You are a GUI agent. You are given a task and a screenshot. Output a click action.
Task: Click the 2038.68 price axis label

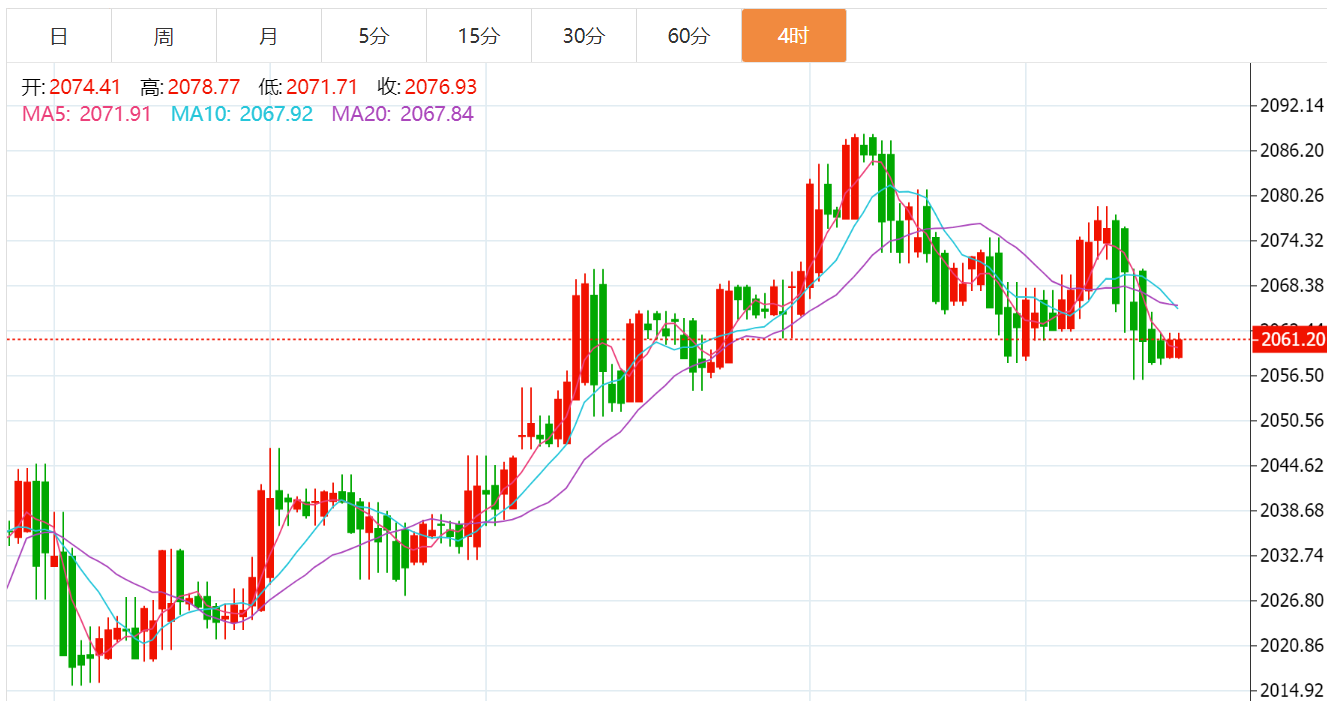click(1293, 510)
